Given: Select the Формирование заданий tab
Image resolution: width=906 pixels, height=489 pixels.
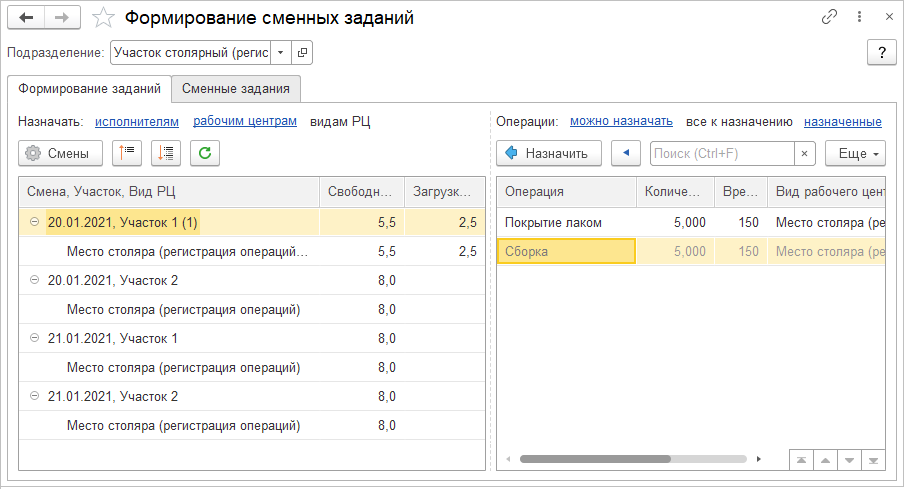Looking at the screenshot, I should 89,88.
